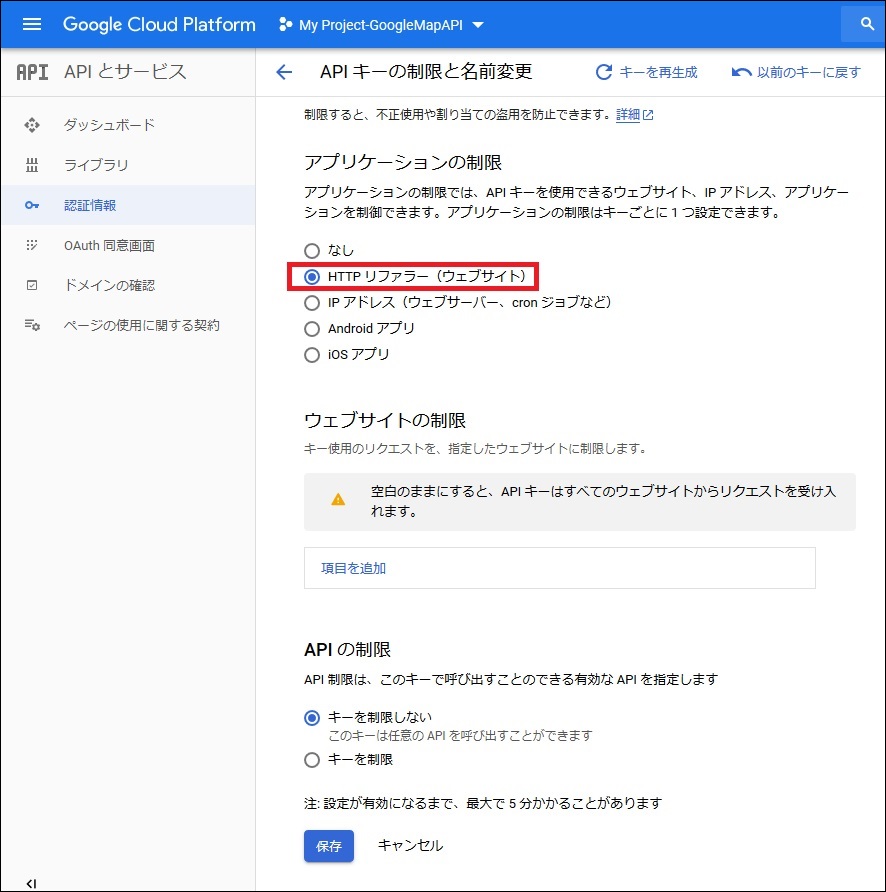Open ダッシュボード in the sidebar

click(x=128, y=125)
